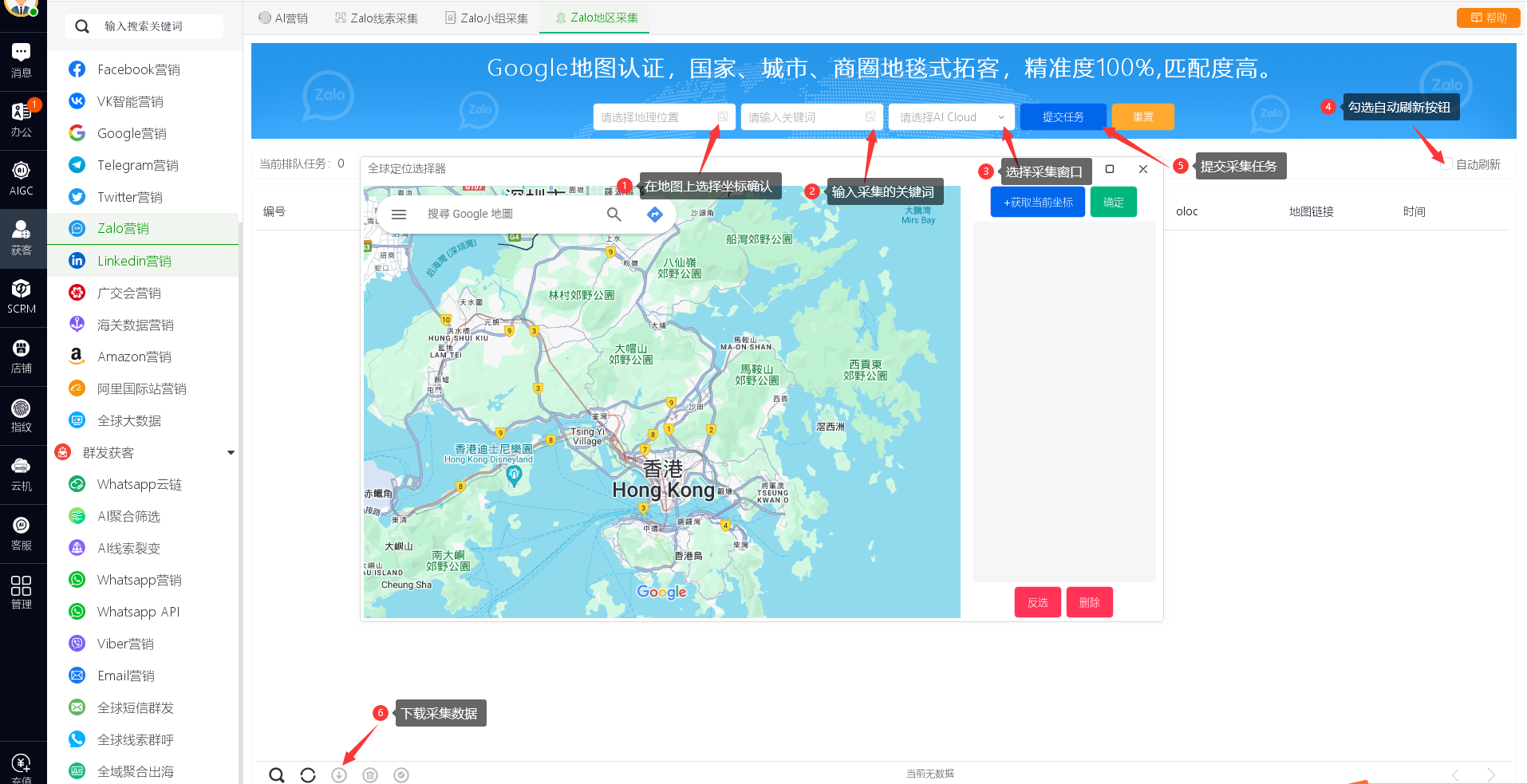Click the download collected data icon

pyautogui.click(x=339, y=774)
